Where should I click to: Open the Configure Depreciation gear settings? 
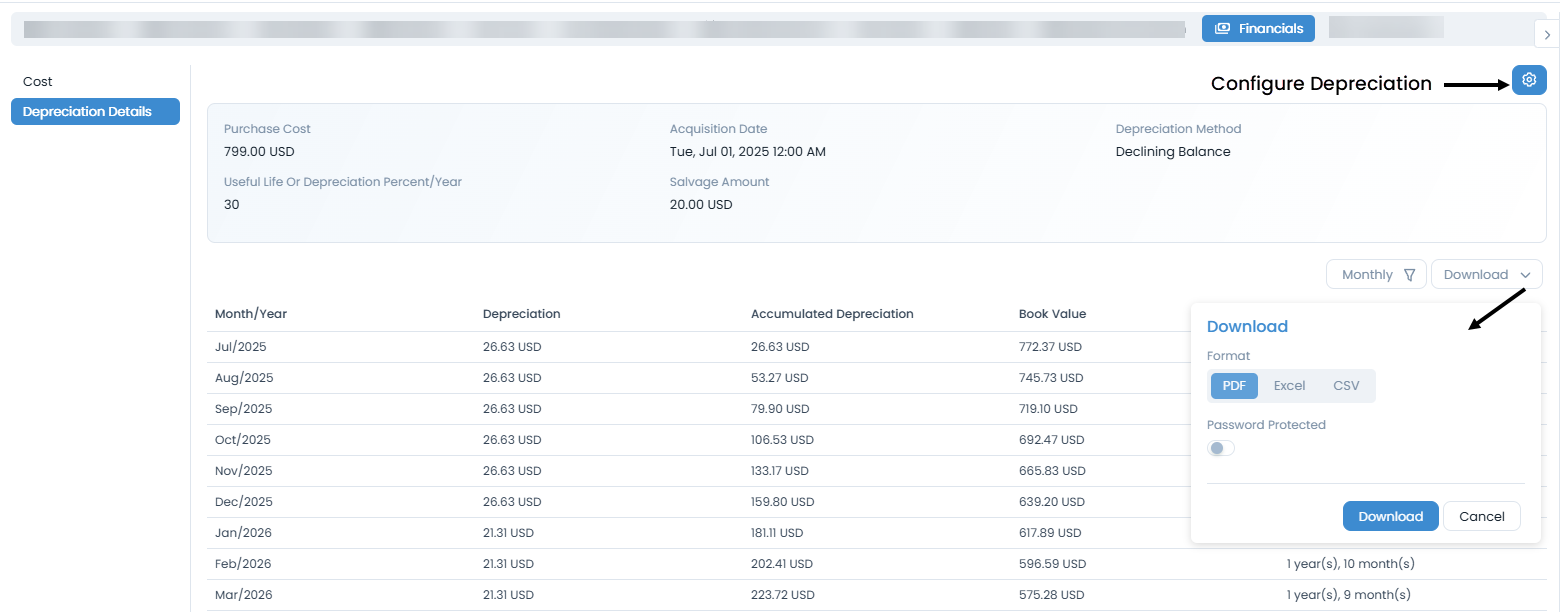click(1528, 79)
